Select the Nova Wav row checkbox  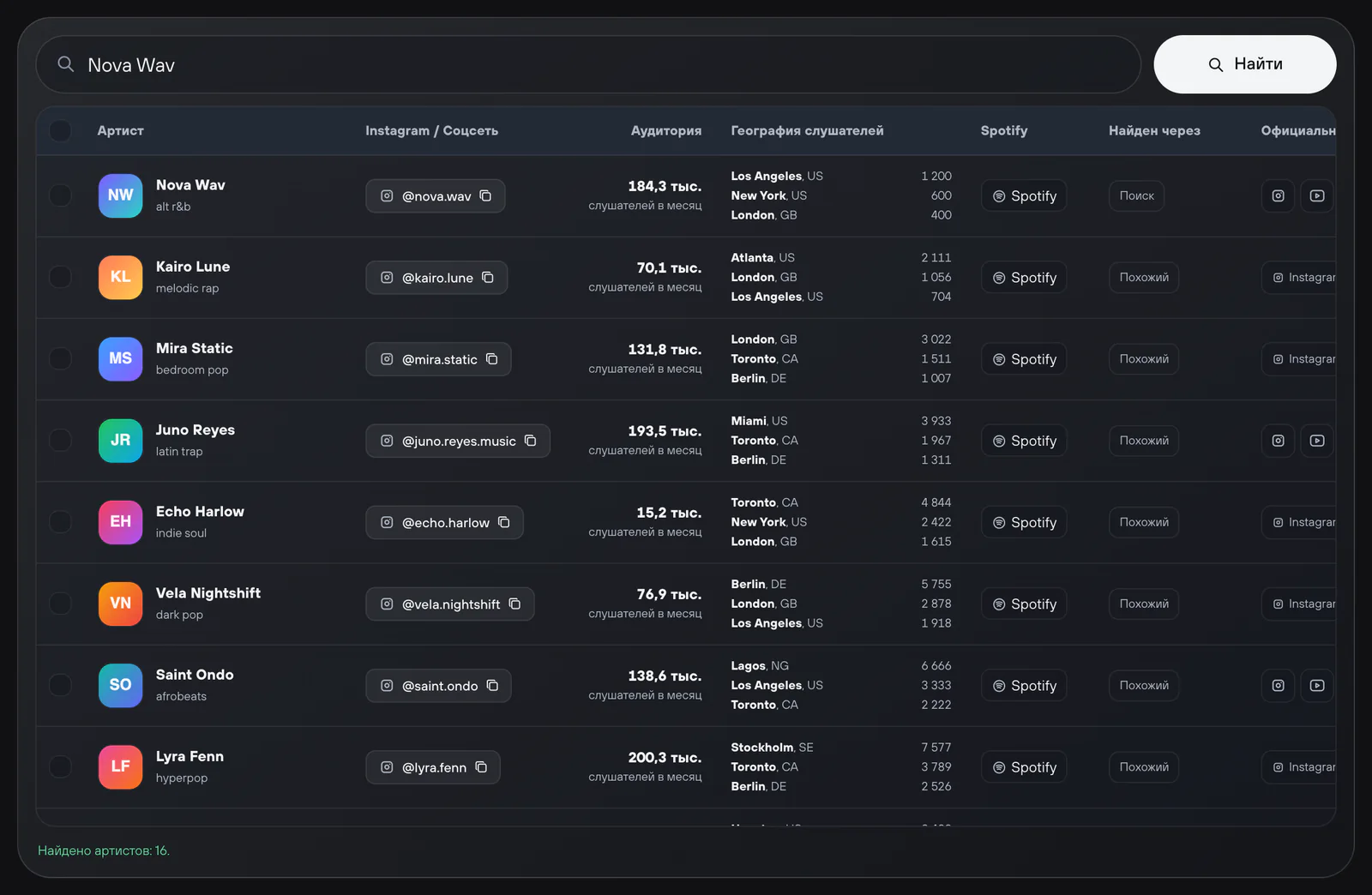(60, 195)
